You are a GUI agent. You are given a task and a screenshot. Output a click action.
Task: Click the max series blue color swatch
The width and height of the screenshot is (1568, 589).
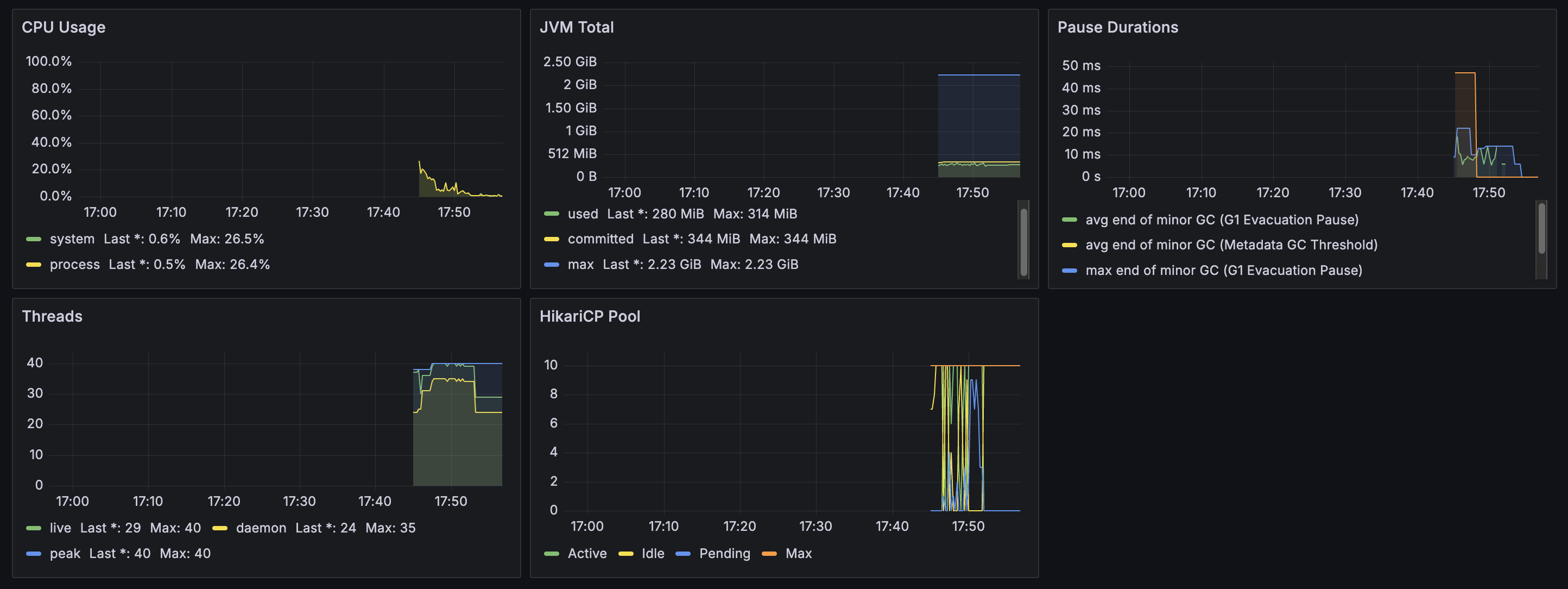pos(551,265)
